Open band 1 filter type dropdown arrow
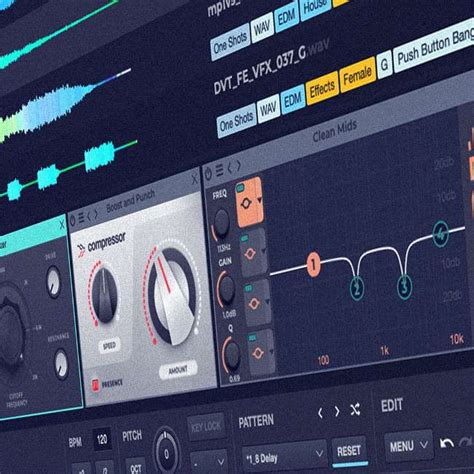Screen dimensions: 474x474 coord(259,200)
